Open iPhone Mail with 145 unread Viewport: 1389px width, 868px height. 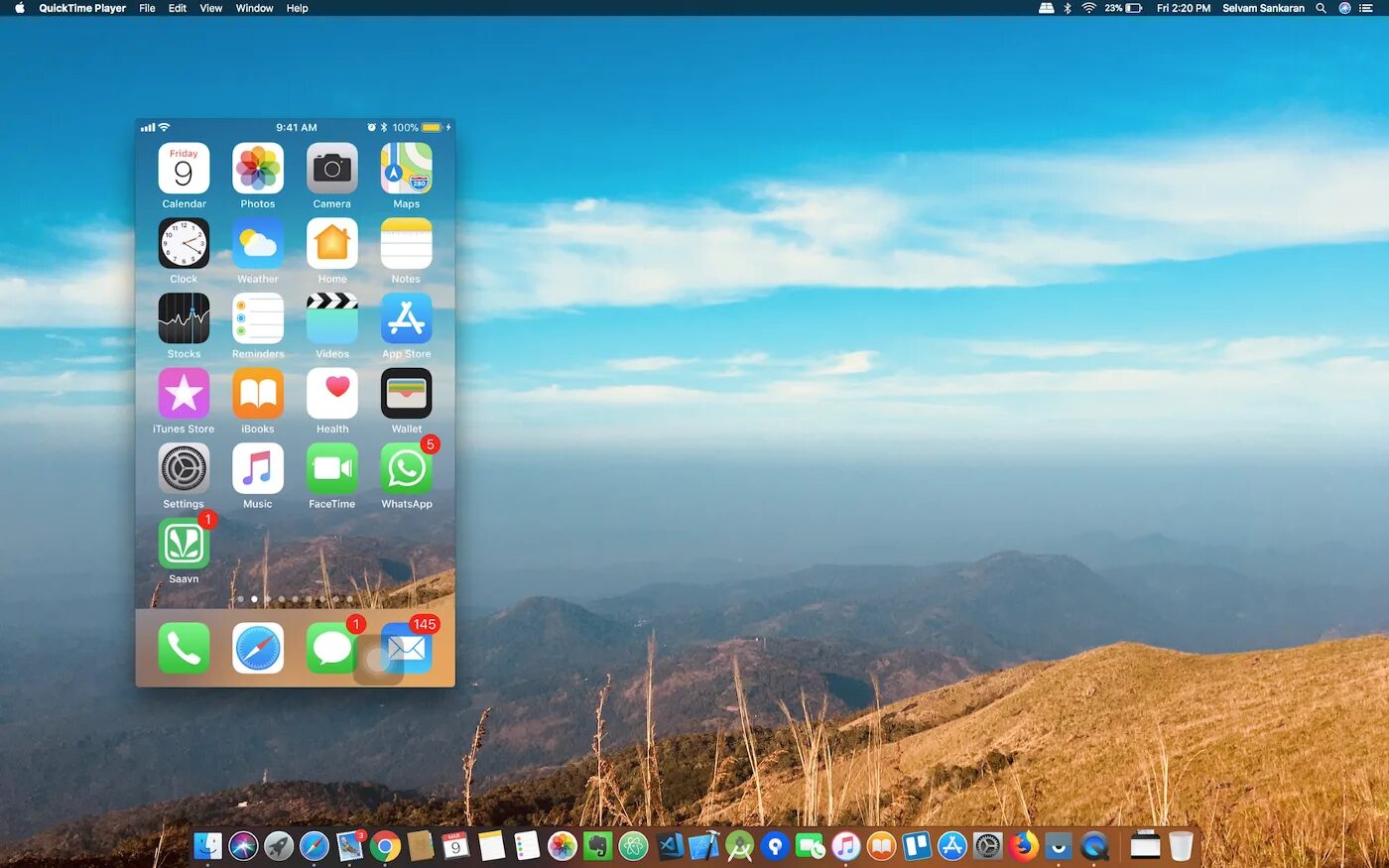[407, 649]
